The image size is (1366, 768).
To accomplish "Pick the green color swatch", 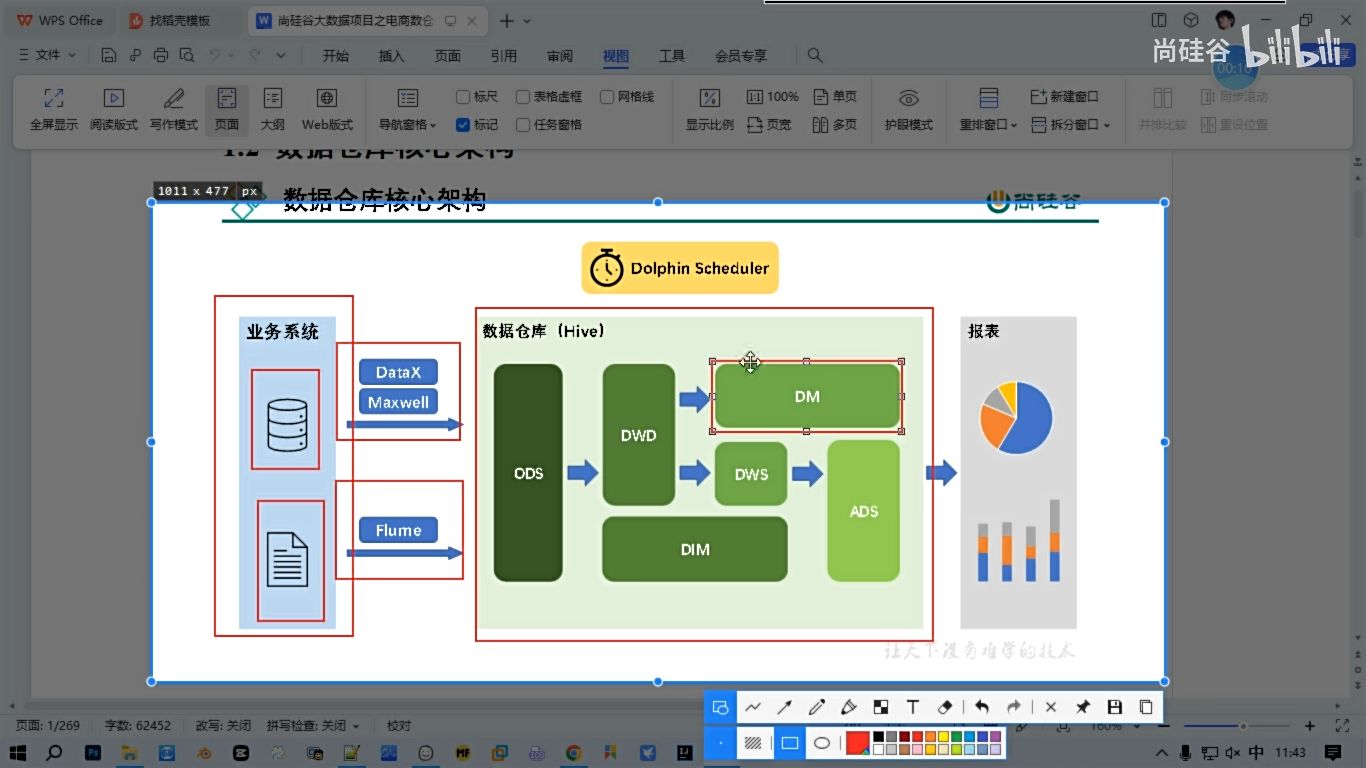I will (x=956, y=737).
